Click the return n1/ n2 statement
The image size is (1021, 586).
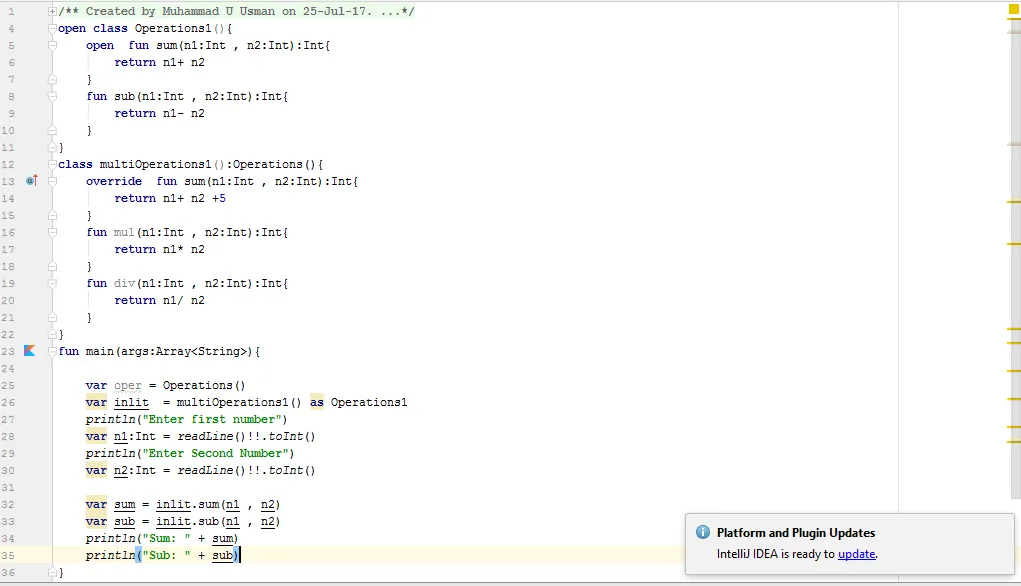click(160, 300)
